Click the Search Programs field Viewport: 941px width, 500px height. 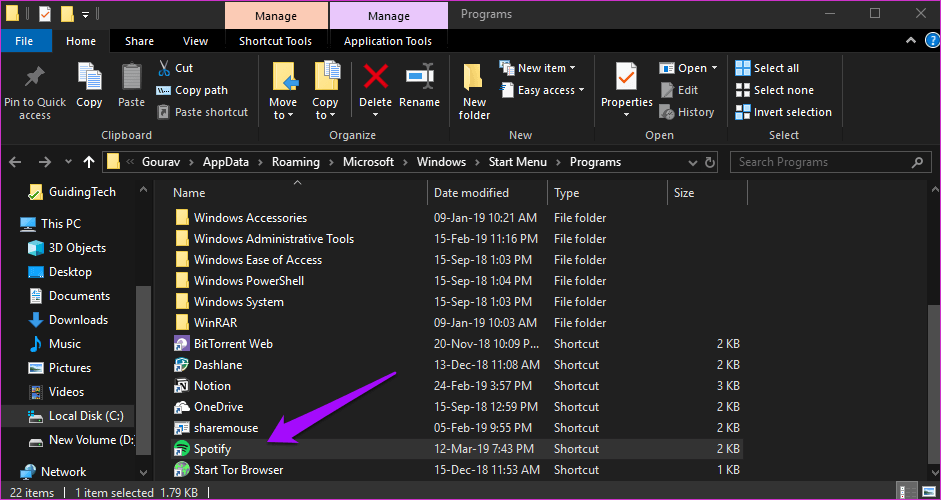click(829, 162)
